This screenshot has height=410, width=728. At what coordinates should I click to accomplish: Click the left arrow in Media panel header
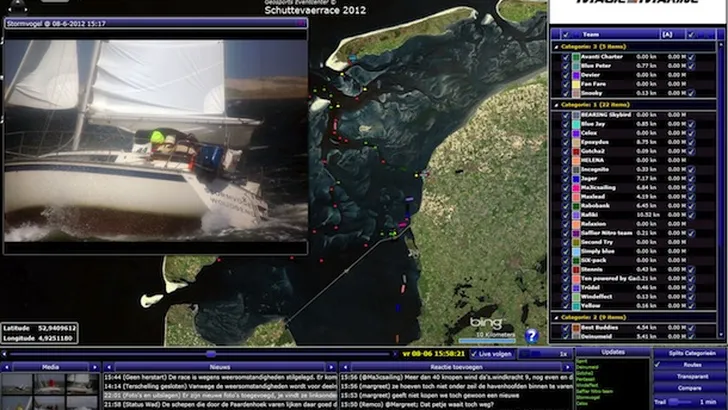tap(8, 366)
